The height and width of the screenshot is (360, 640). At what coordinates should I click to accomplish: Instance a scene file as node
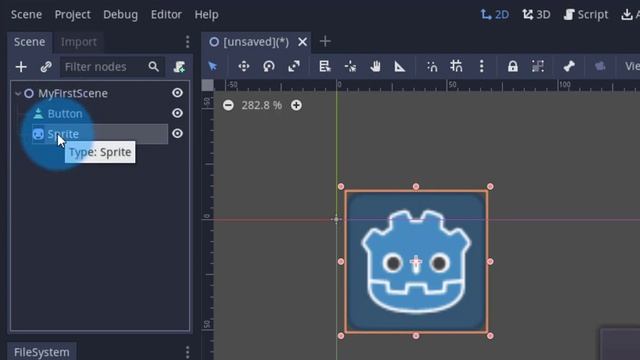pos(46,67)
